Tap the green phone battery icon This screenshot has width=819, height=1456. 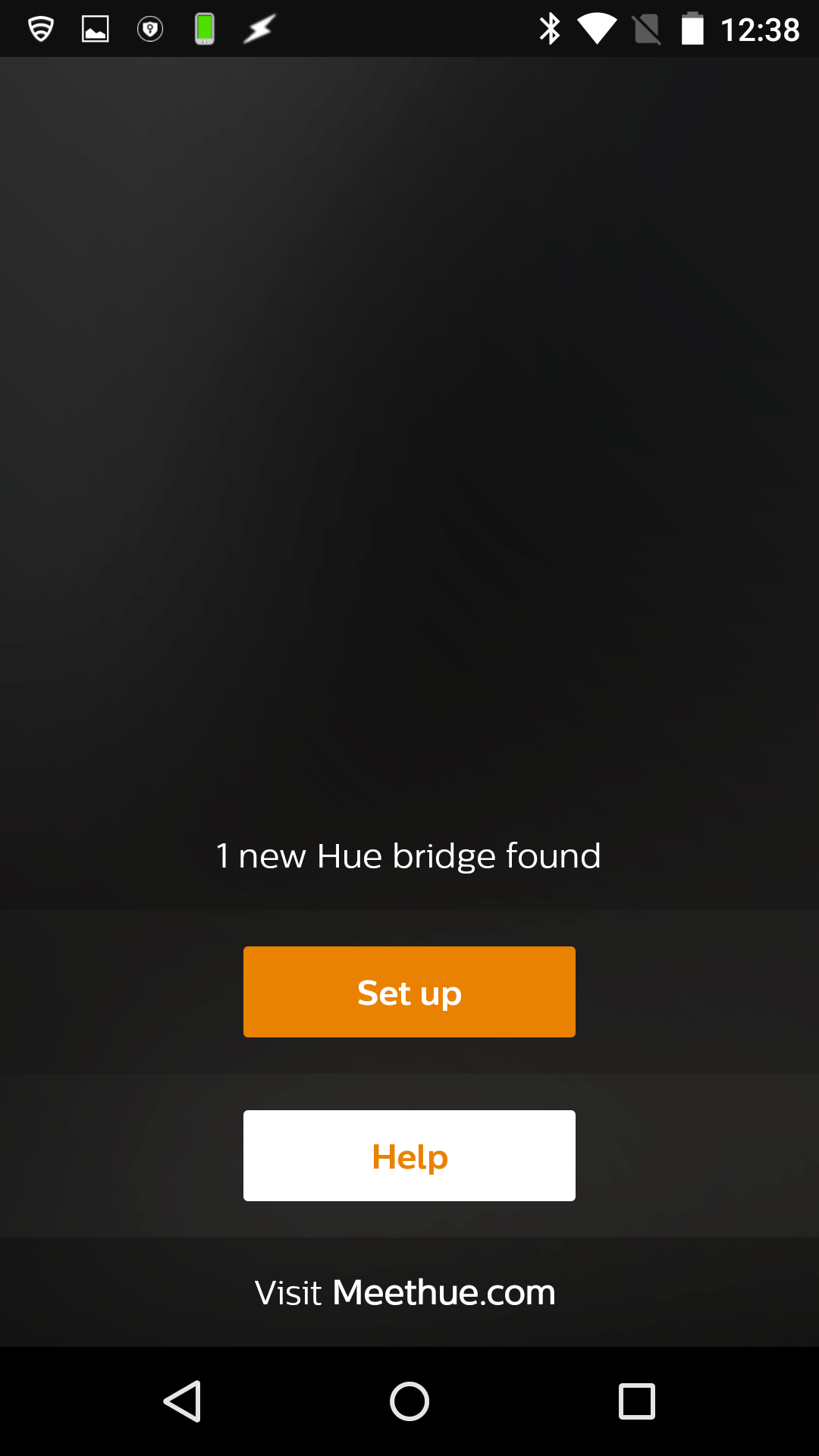205,30
